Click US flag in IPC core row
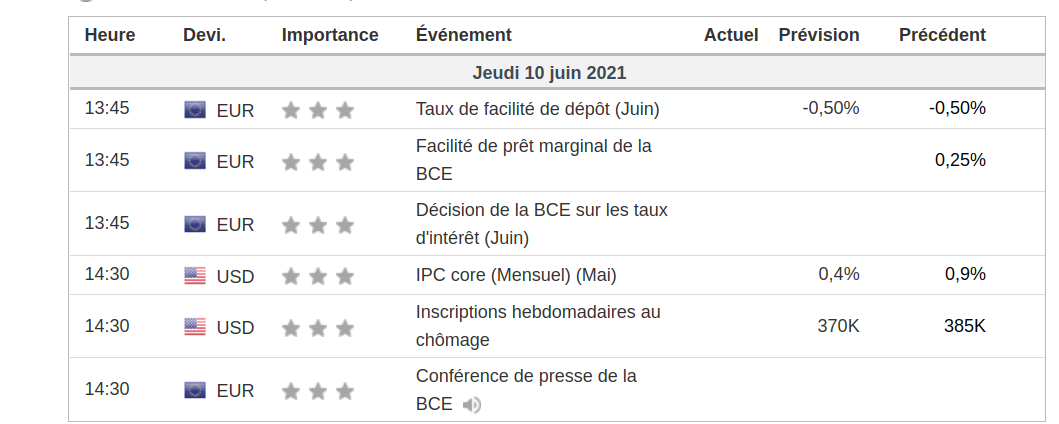Viewport: 1059px width, 424px height. point(195,276)
